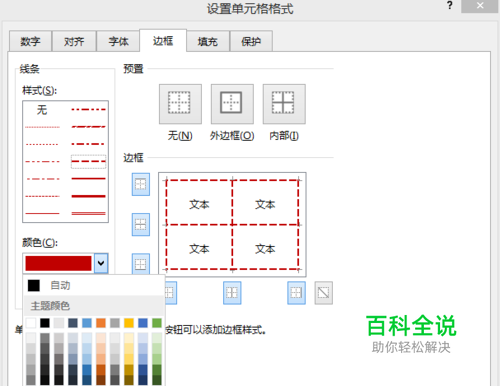The image size is (500, 386).
Task: Click the red color box in 颜色 field
Action: (x=58, y=263)
